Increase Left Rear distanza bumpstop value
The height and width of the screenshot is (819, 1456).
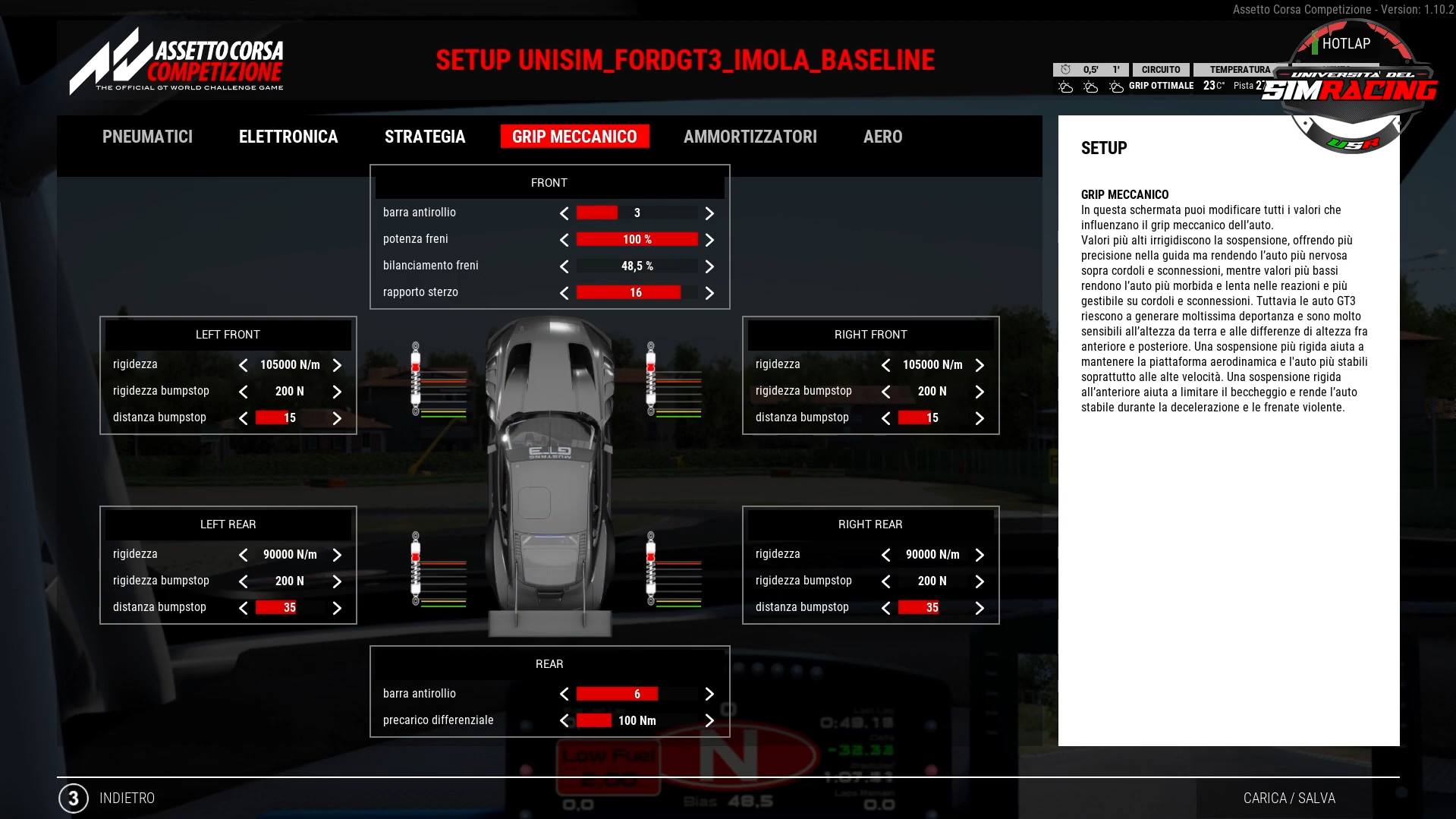tap(337, 608)
